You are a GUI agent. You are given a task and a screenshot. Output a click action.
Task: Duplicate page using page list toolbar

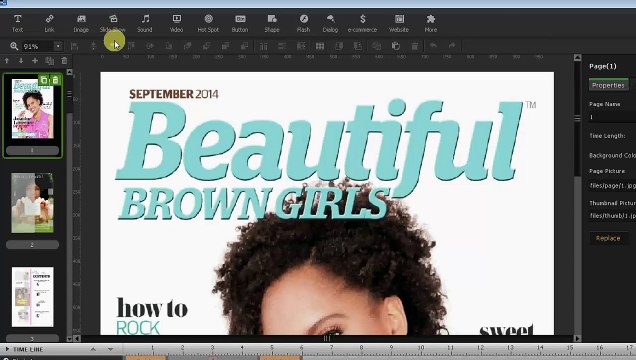coord(49,61)
